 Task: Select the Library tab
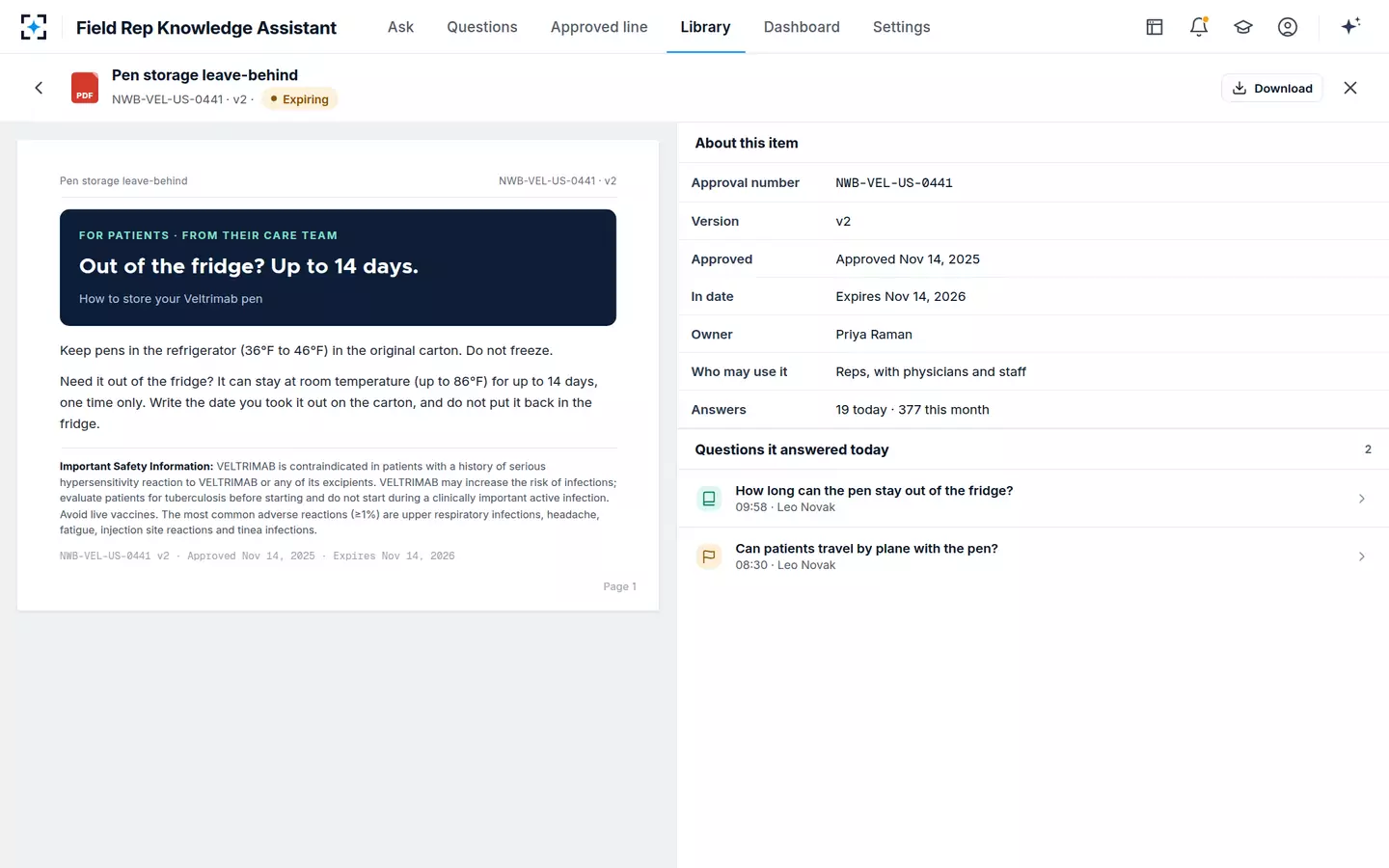point(705,27)
